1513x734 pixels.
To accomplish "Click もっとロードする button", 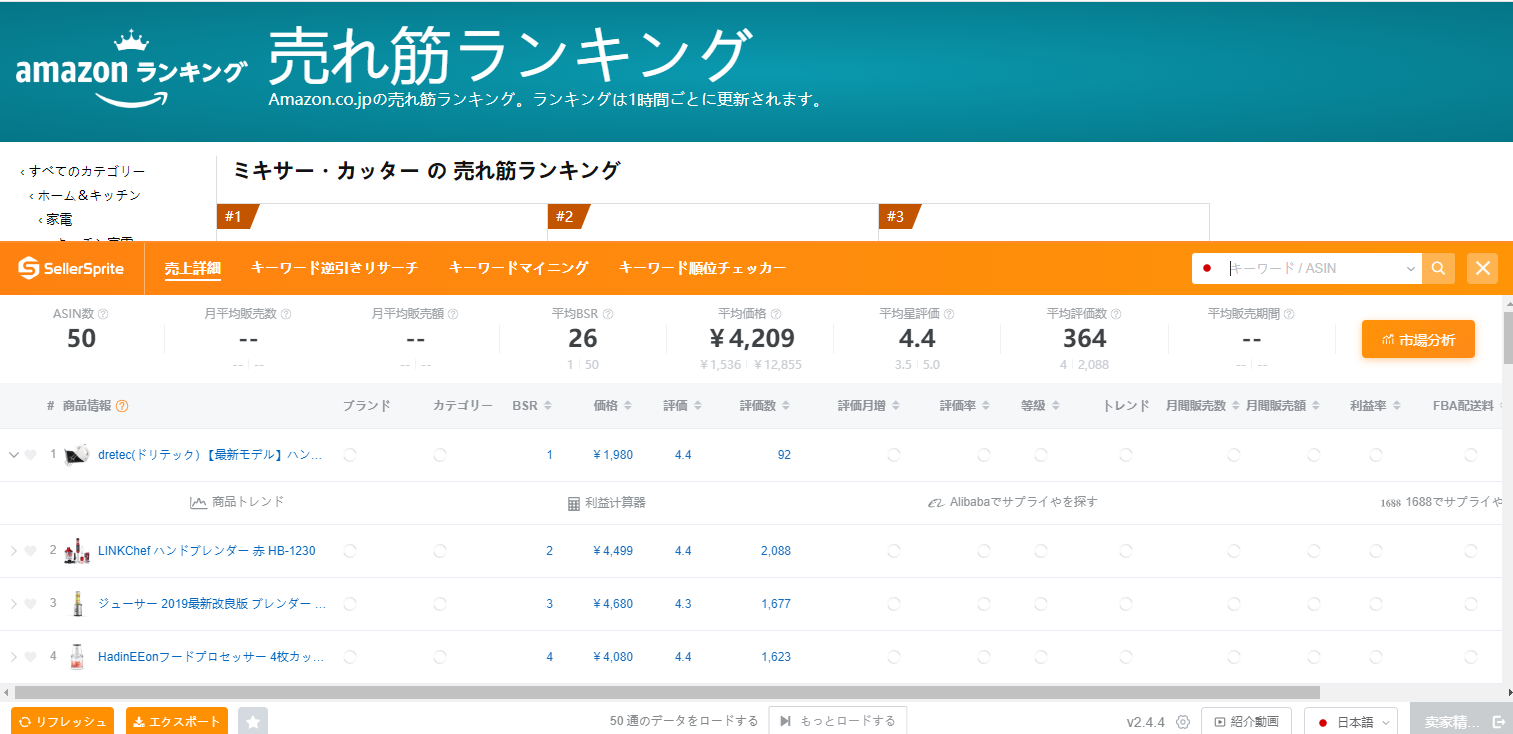I will 838,721.
